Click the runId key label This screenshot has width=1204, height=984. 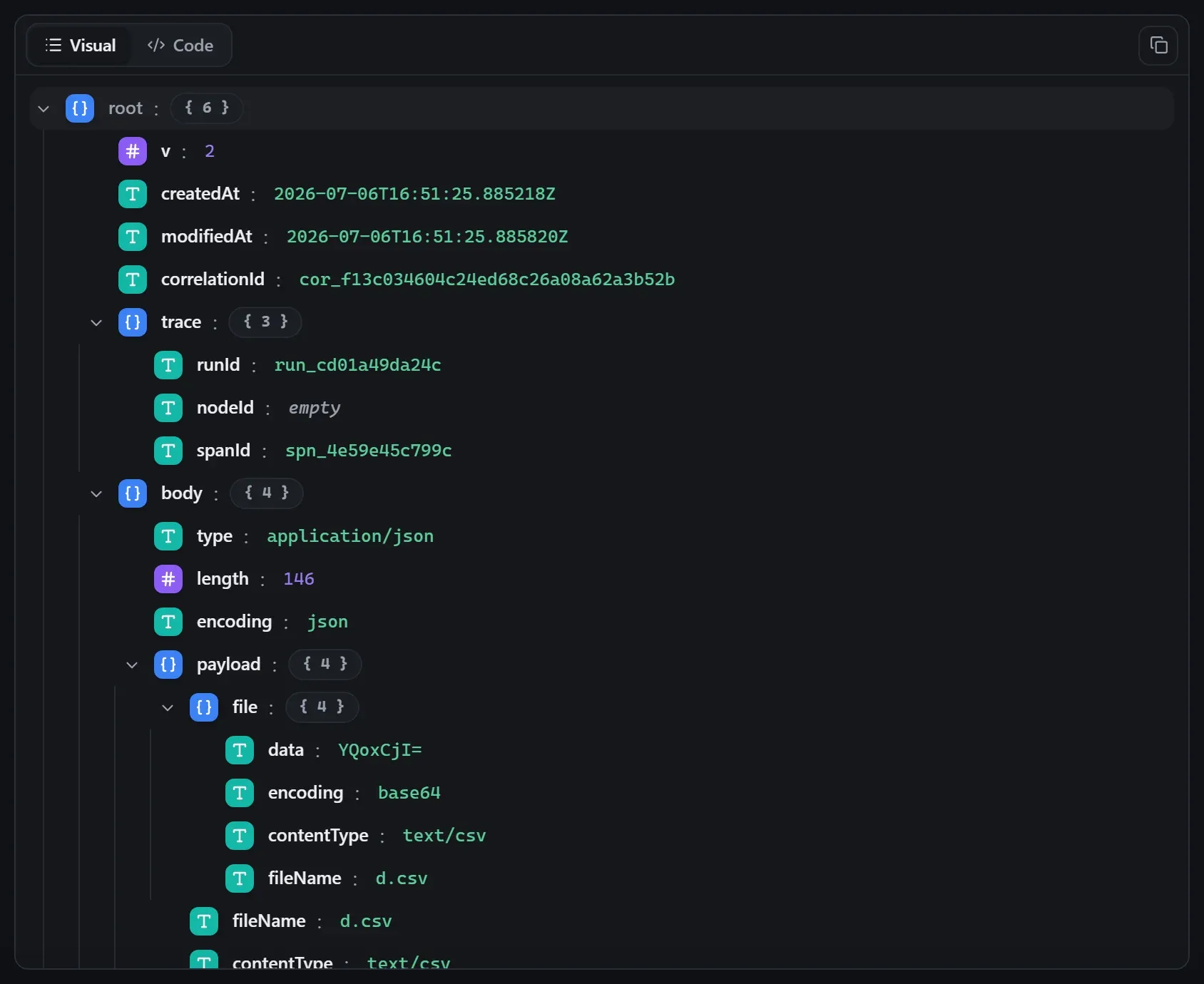tap(218, 365)
